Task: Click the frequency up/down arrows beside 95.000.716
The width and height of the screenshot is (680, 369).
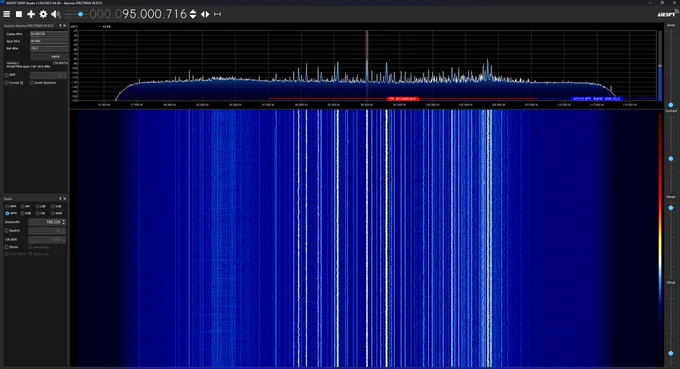Action: (193, 14)
